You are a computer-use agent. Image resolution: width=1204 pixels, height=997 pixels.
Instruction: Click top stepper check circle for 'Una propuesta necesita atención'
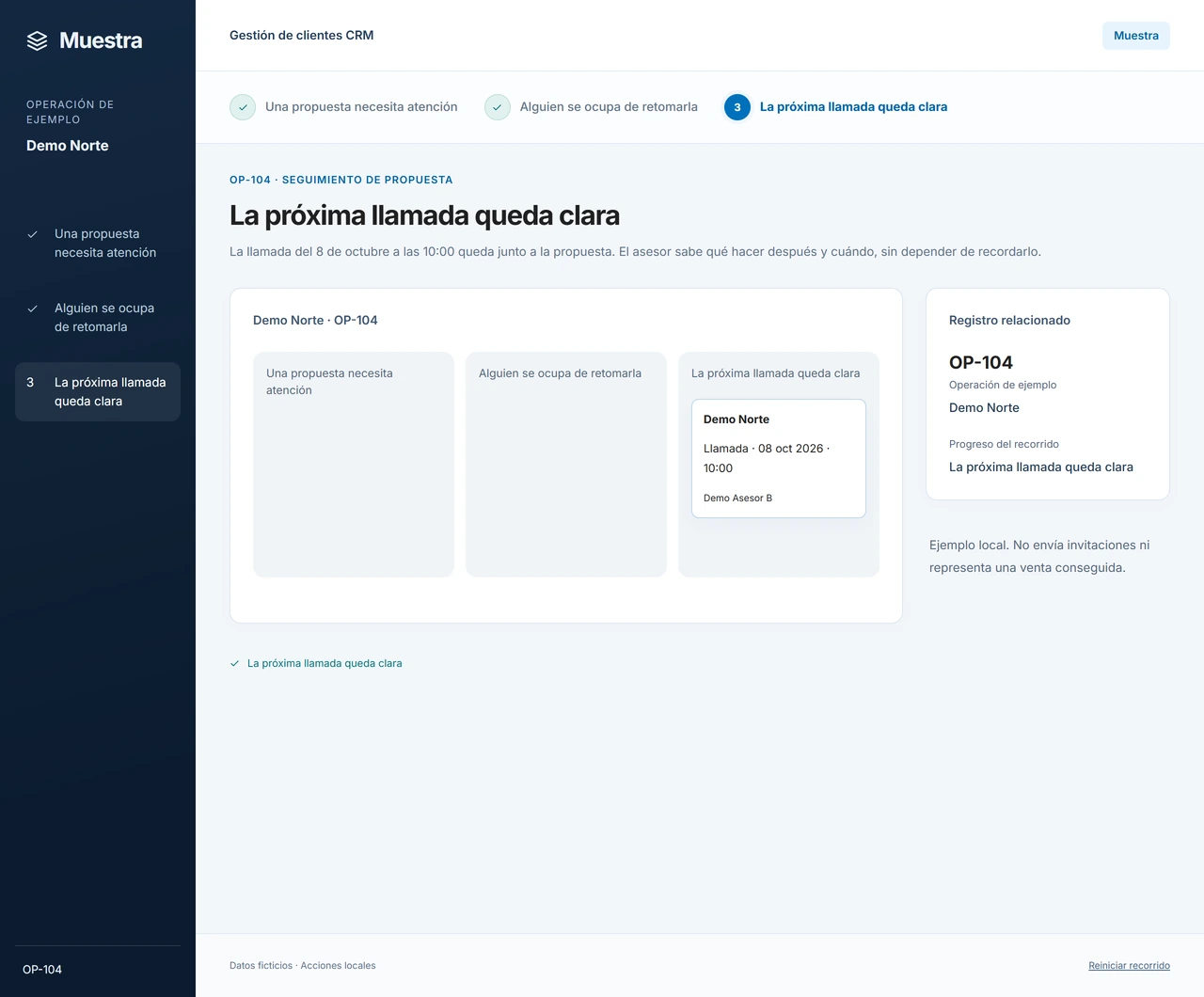[243, 107]
